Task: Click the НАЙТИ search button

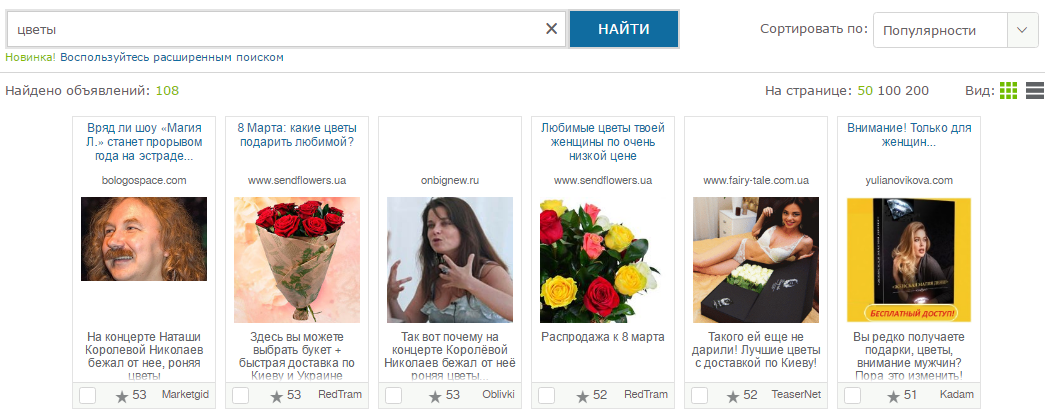Action: coord(624,29)
